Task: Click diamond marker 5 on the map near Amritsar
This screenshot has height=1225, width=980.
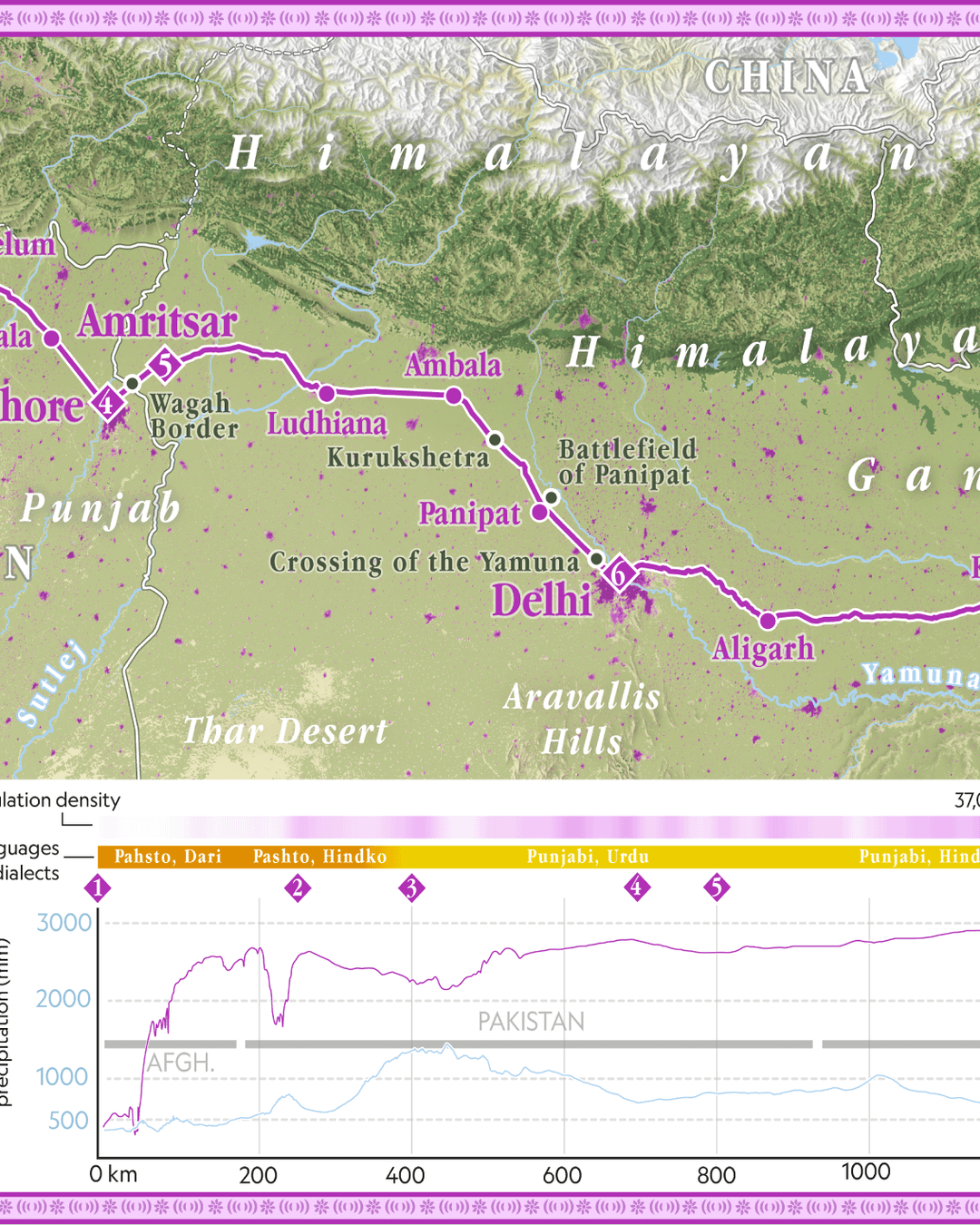Action: coord(164,366)
